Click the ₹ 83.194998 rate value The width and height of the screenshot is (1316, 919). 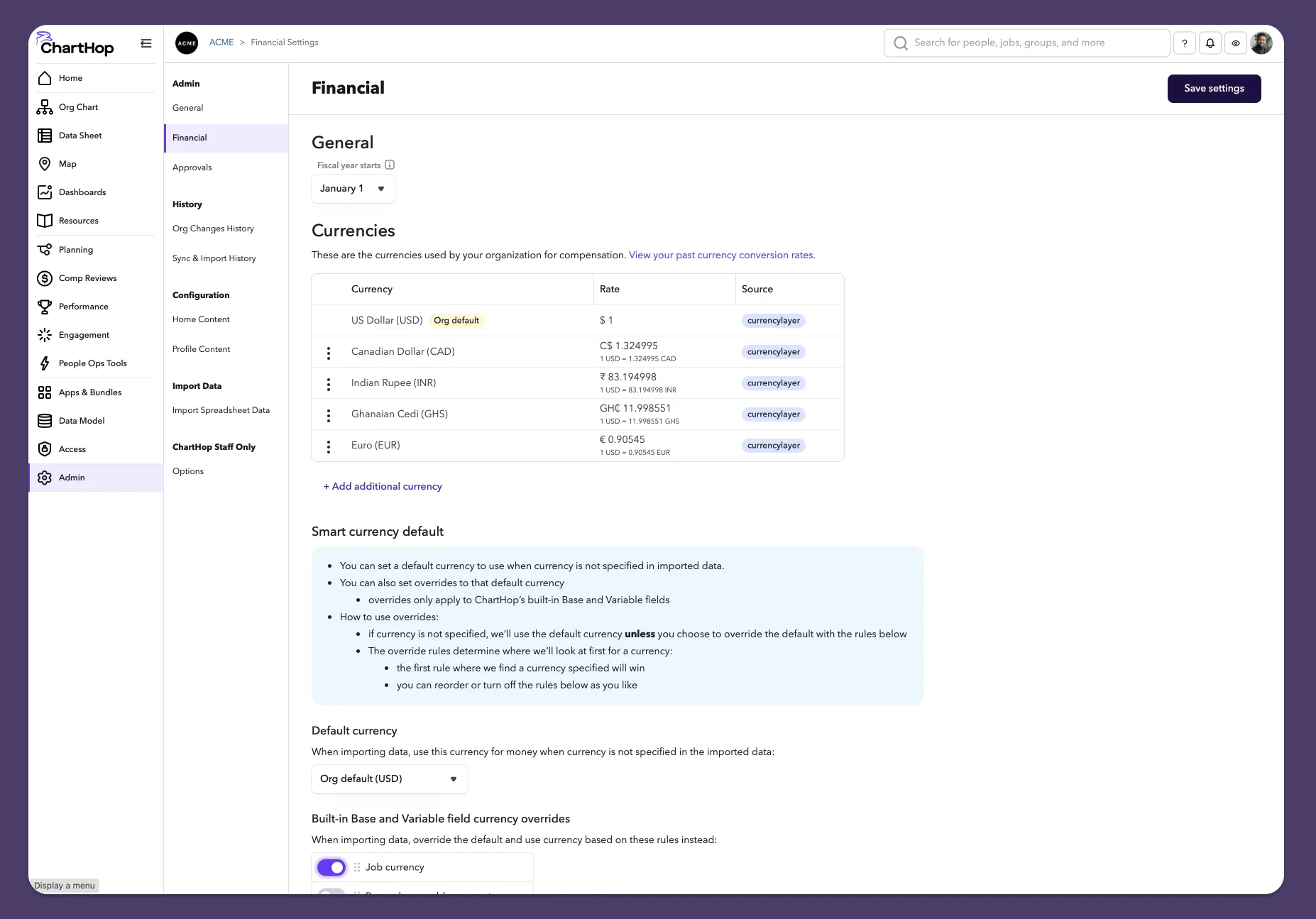click(627, 377)
